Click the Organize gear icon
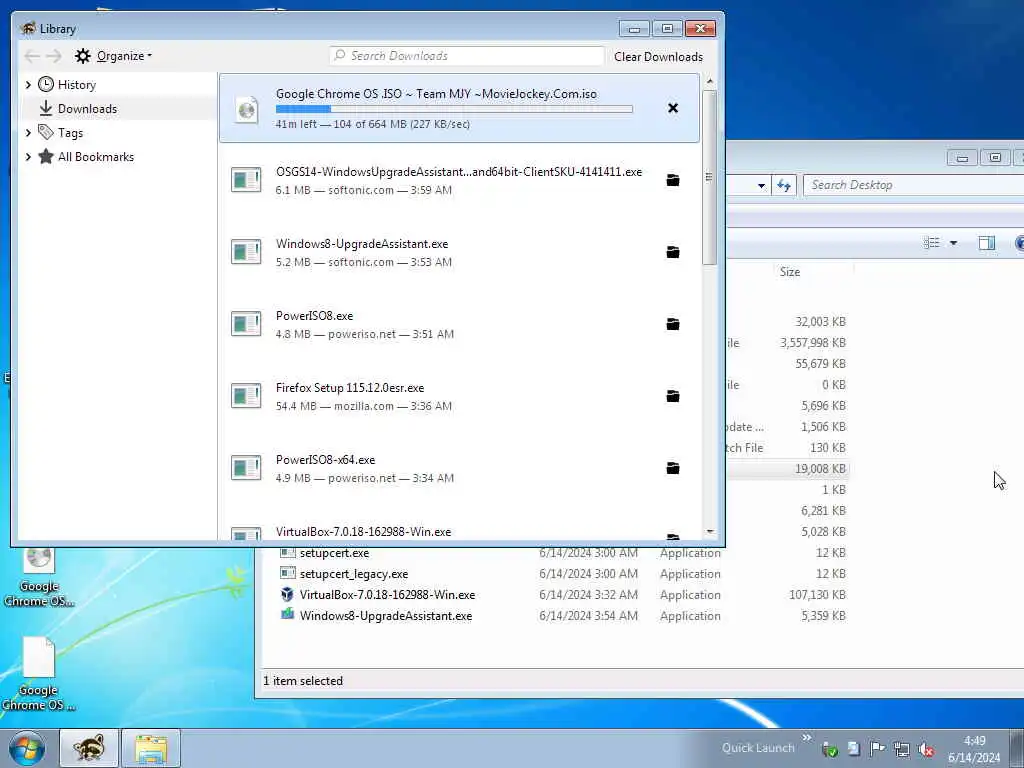 point(82,56)
